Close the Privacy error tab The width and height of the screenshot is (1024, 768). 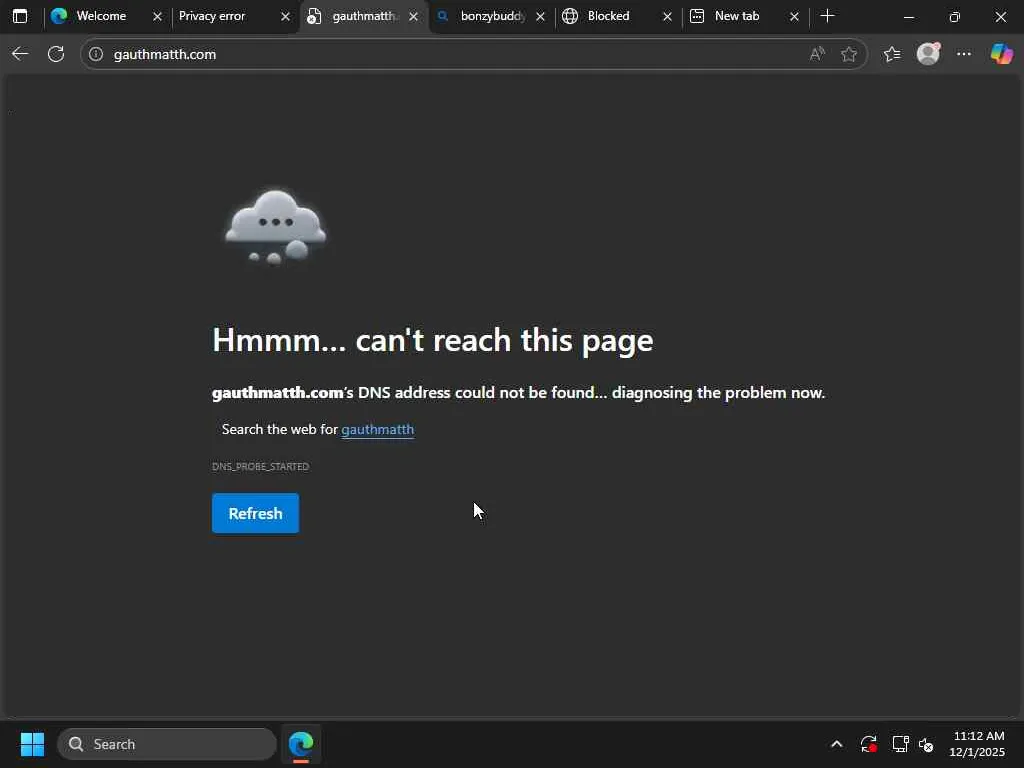tap(285, 16)
